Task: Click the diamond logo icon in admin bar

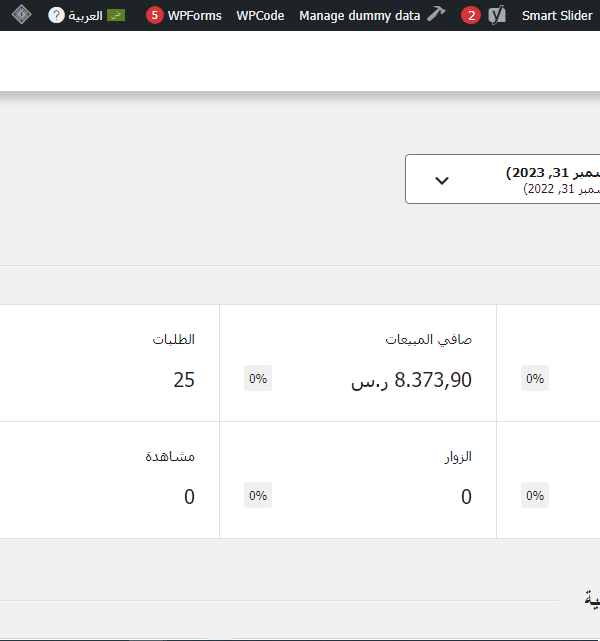Action: [x=21, y=15]
